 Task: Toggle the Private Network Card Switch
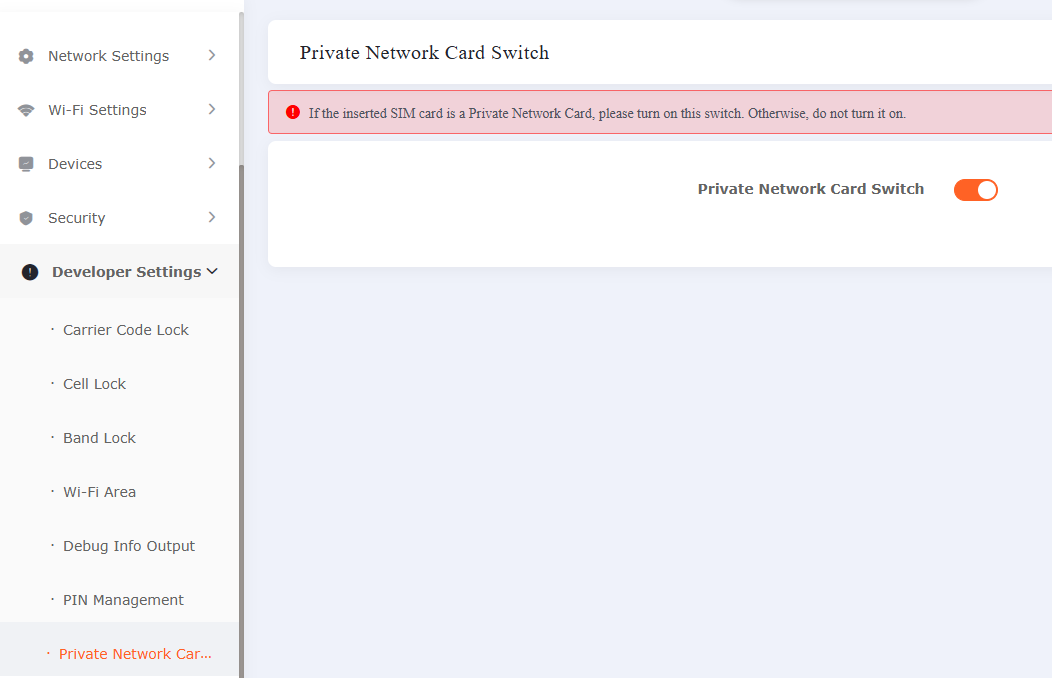(975, 190)
